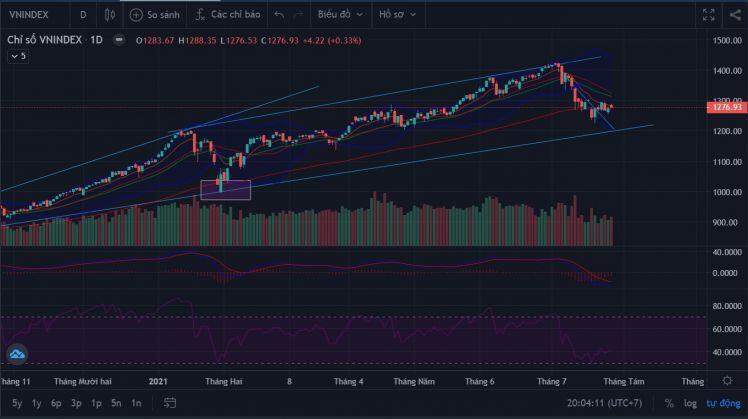The width and height of the screenshot is (748, 419).
Task: Click the Tháng Hai time axis label
Action: pyautogui.click(x=224, y=381)
